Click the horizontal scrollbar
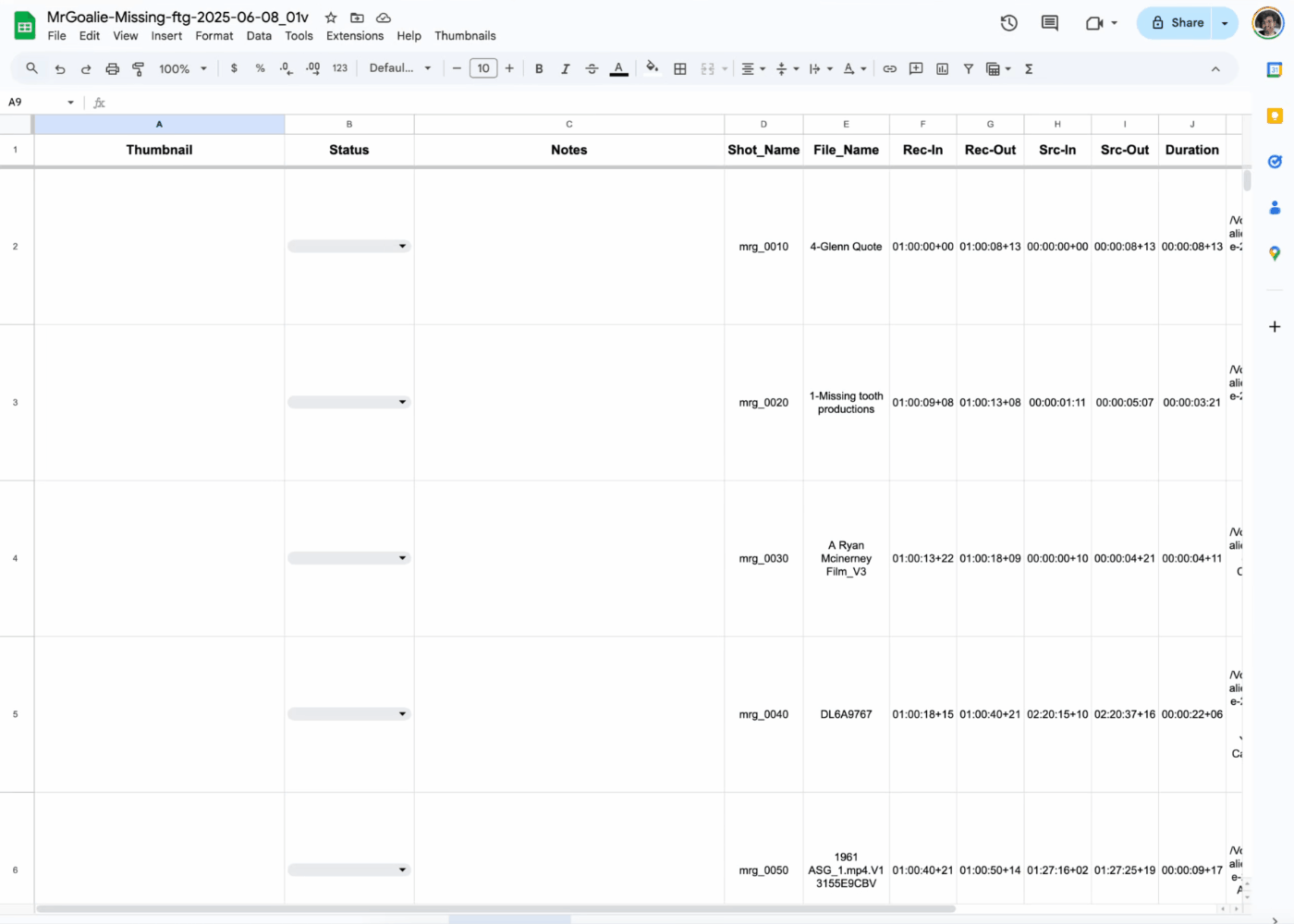The width and height of the screenshot is (1294, 924). (495, 909)
